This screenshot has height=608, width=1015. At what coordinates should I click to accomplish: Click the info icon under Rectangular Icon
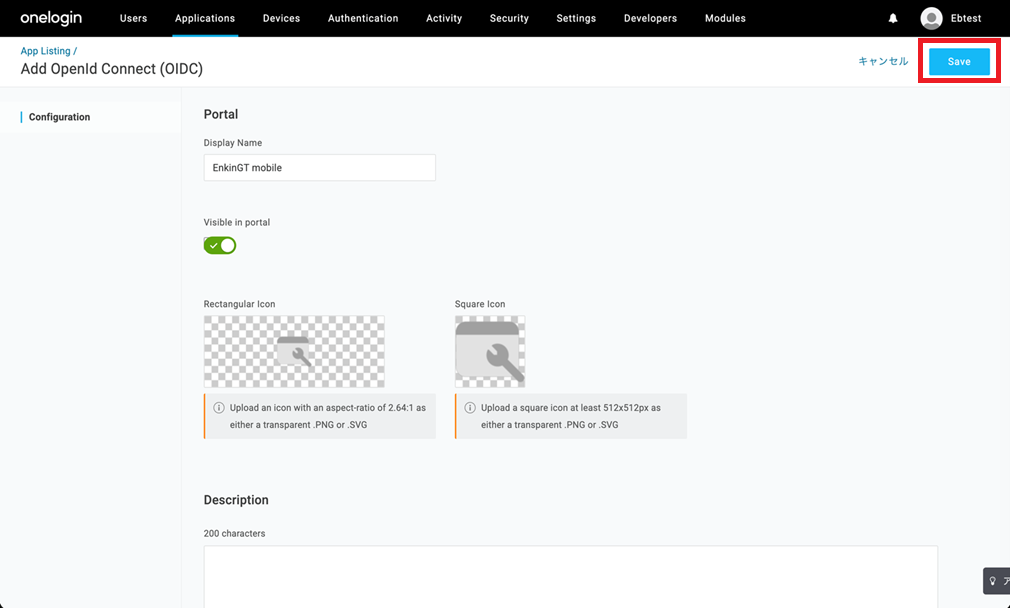219,408
